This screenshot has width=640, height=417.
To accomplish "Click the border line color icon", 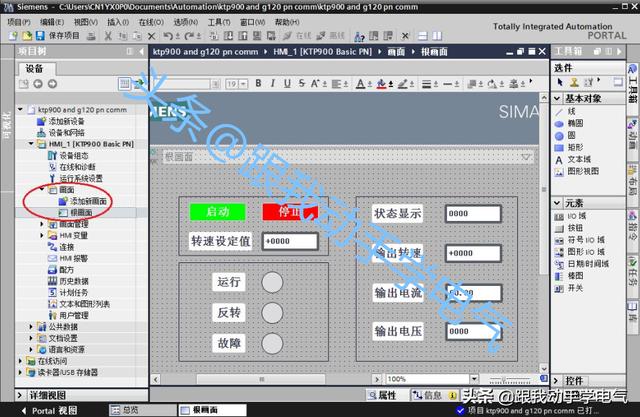I will pos(402,84).
